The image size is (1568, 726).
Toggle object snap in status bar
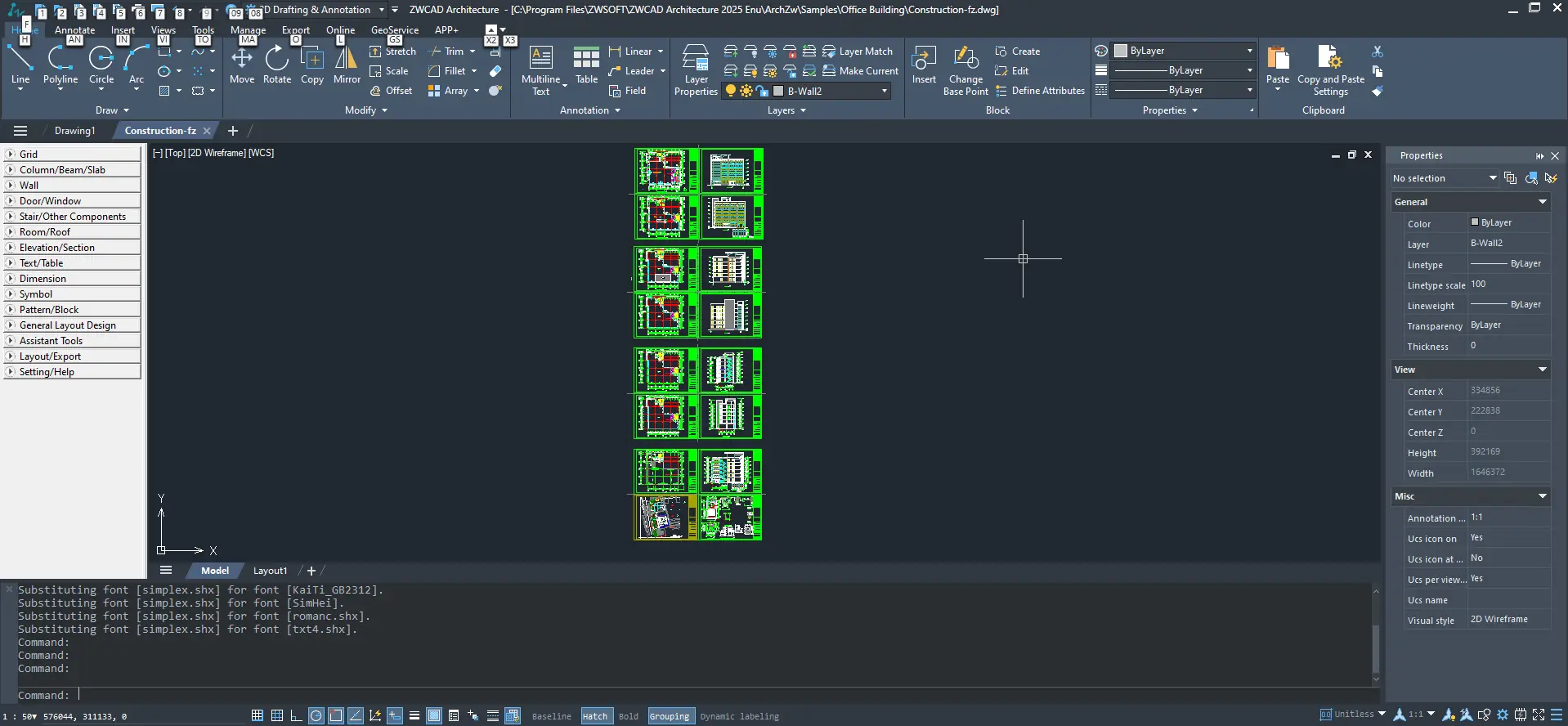[x=336, y=715]
